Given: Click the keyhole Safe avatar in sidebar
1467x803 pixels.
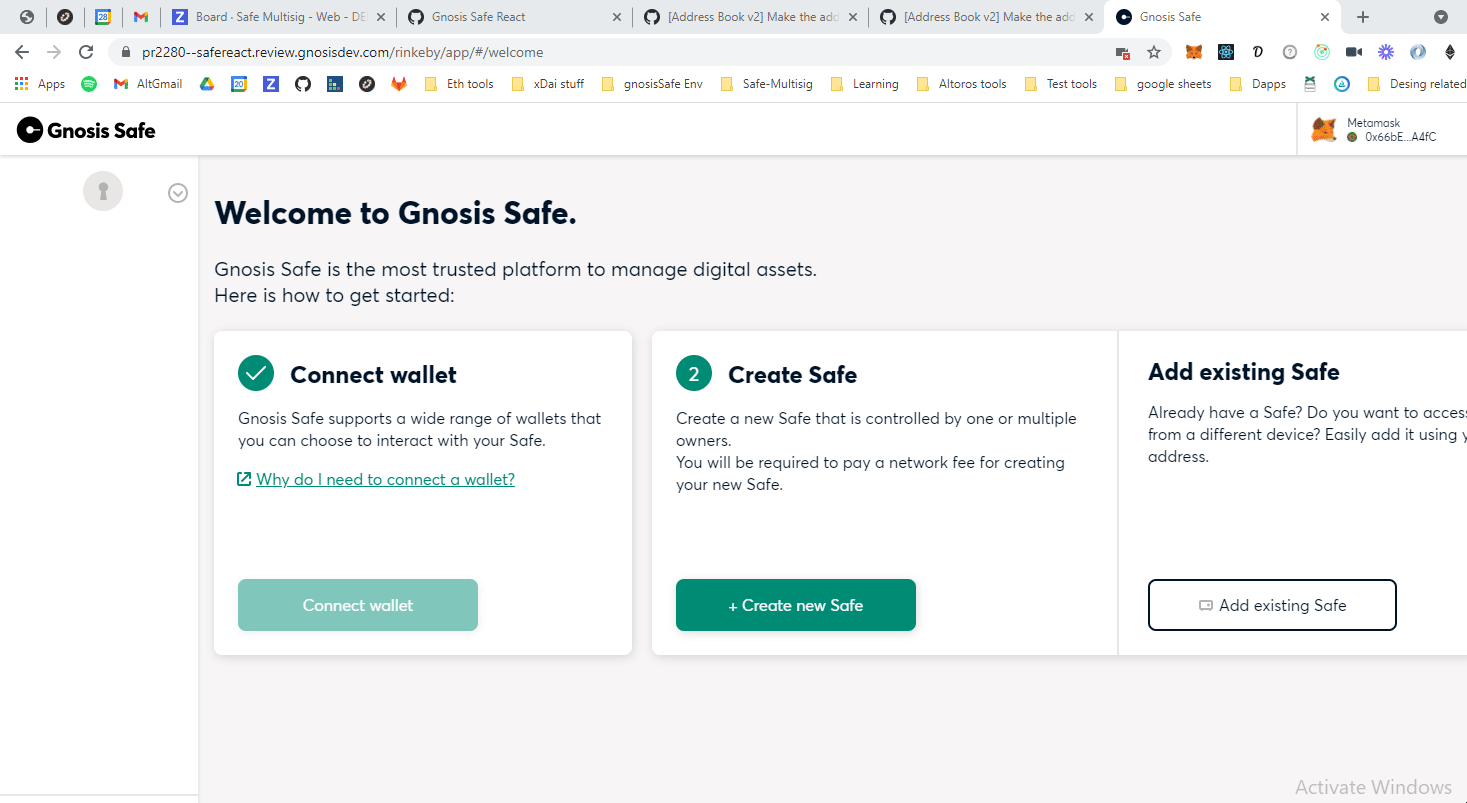Looking at the screenshot, I should coord(103,190).
